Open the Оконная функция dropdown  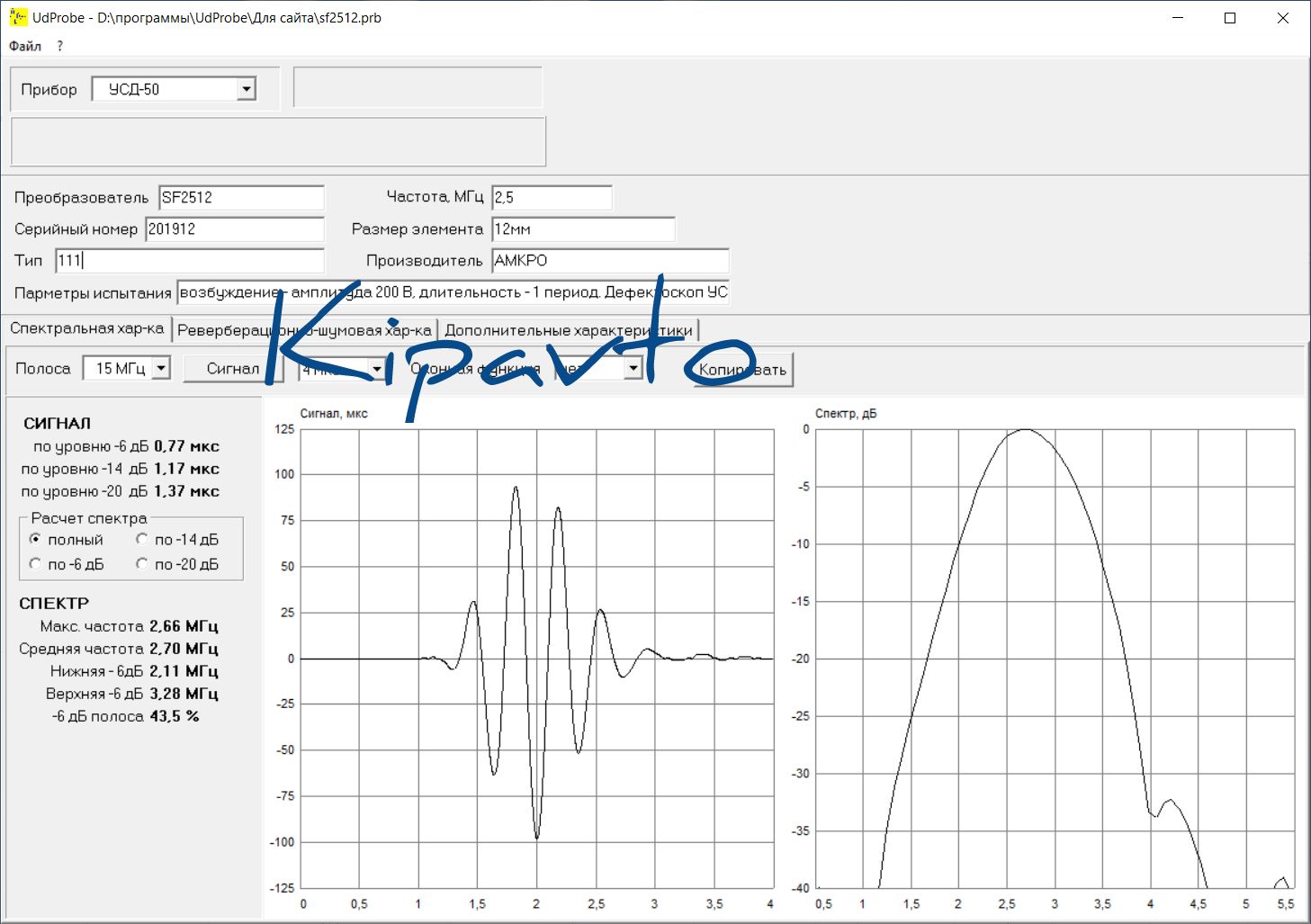pos(633,368)
